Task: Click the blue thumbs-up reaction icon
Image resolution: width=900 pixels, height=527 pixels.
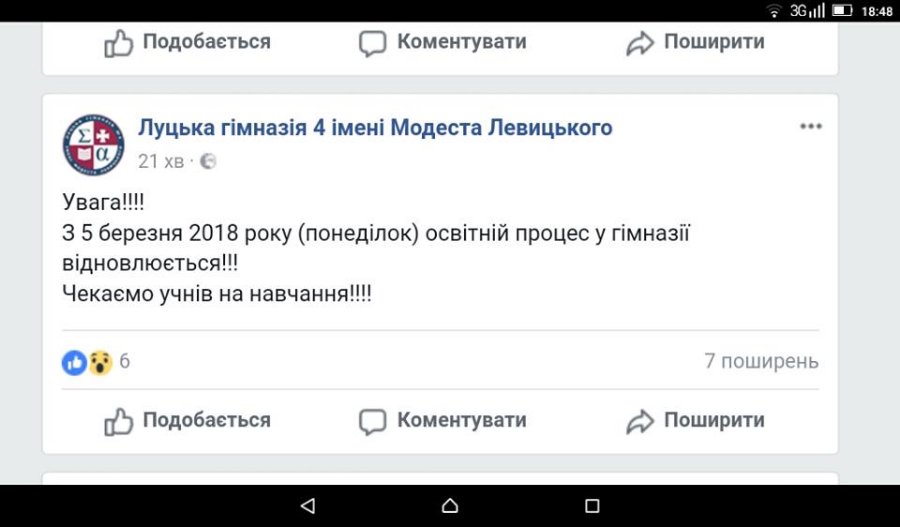Action: (74, 362)
